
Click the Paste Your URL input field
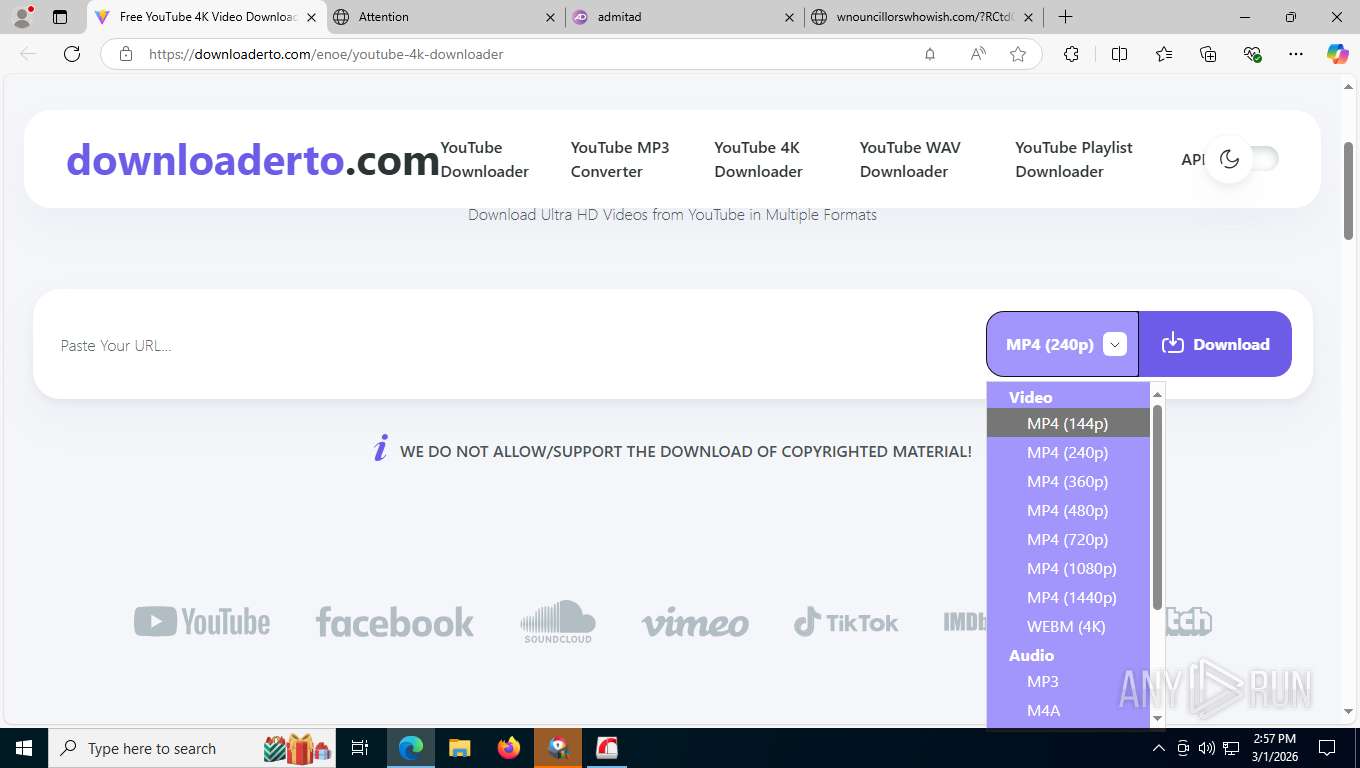tap(510, 345)
